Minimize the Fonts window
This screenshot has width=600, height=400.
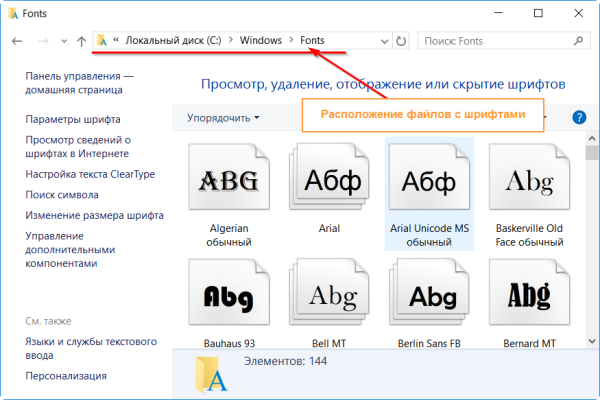pyautogui.click(x=499, y=13)
